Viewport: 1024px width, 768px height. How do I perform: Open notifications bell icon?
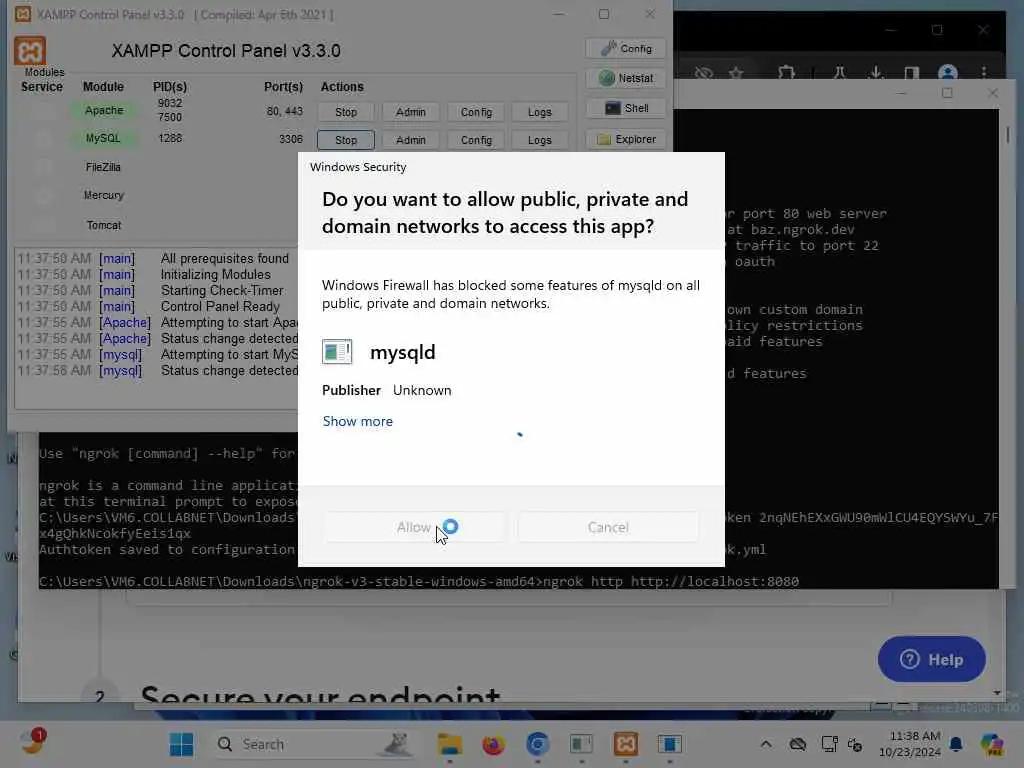(x=956, y=744)
